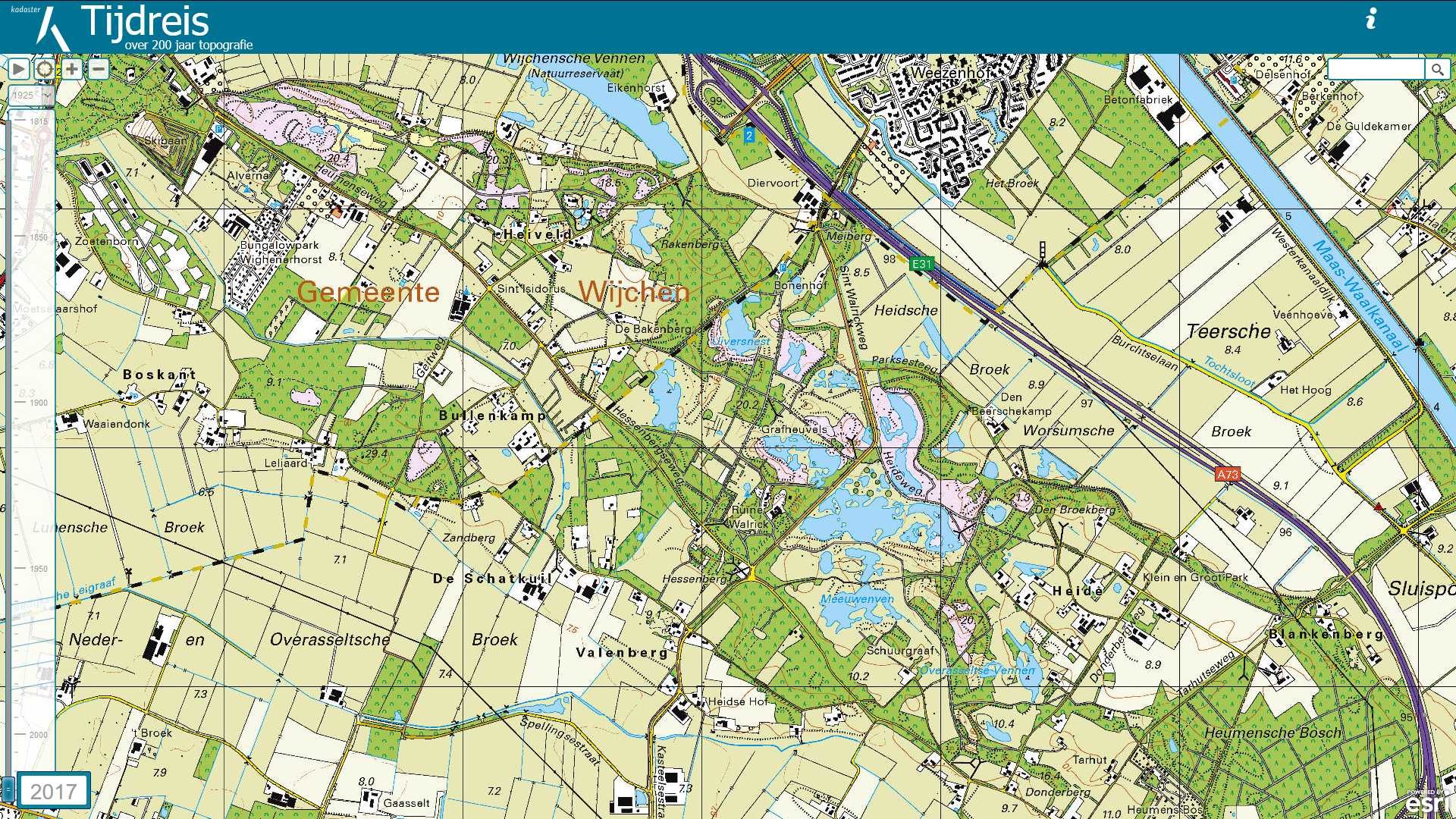
Task: Click the 'Den Broekberg' label
Action: coord(1075,510)
